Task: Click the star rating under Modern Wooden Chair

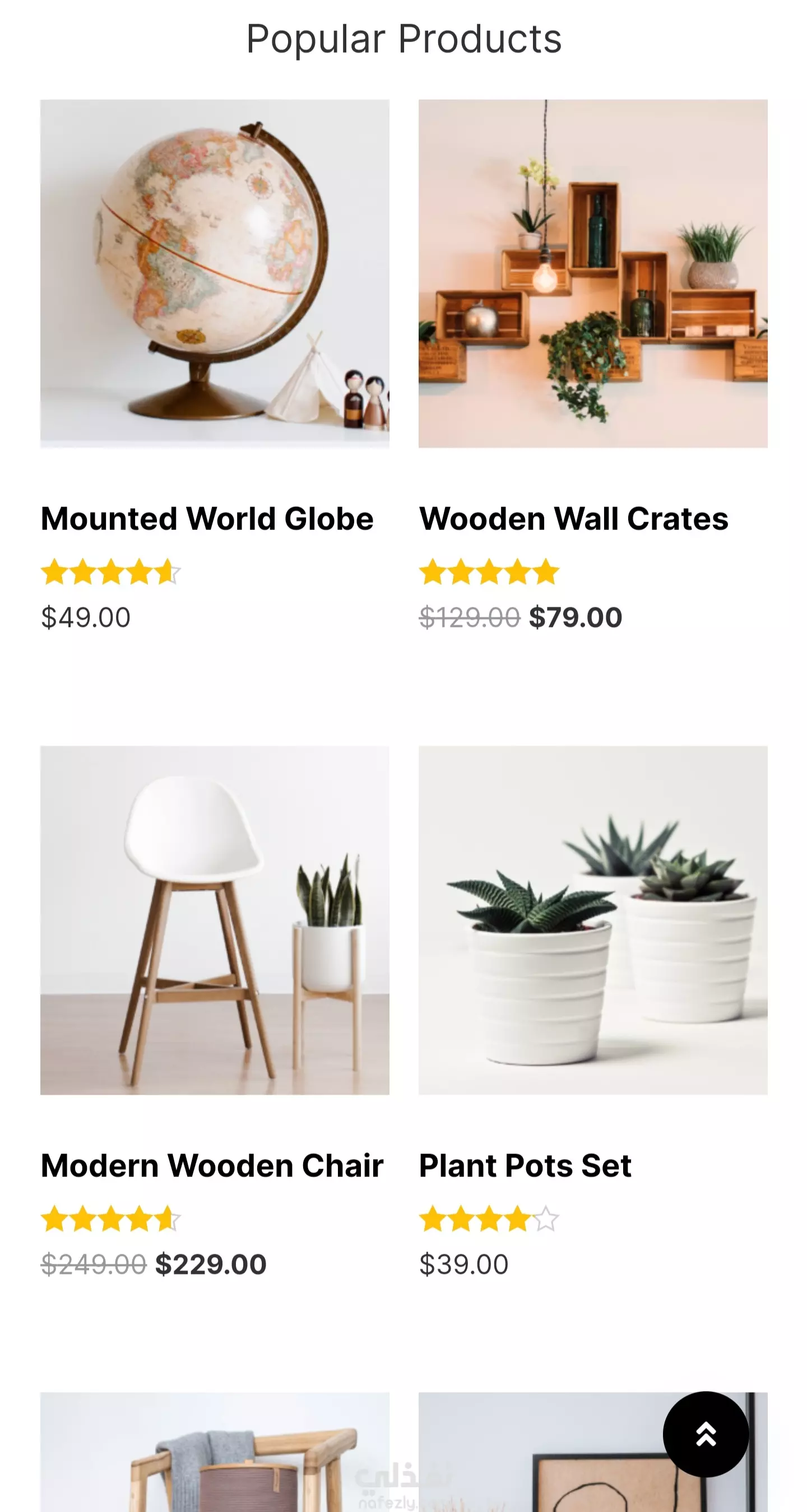Action: click(111, 1219)
